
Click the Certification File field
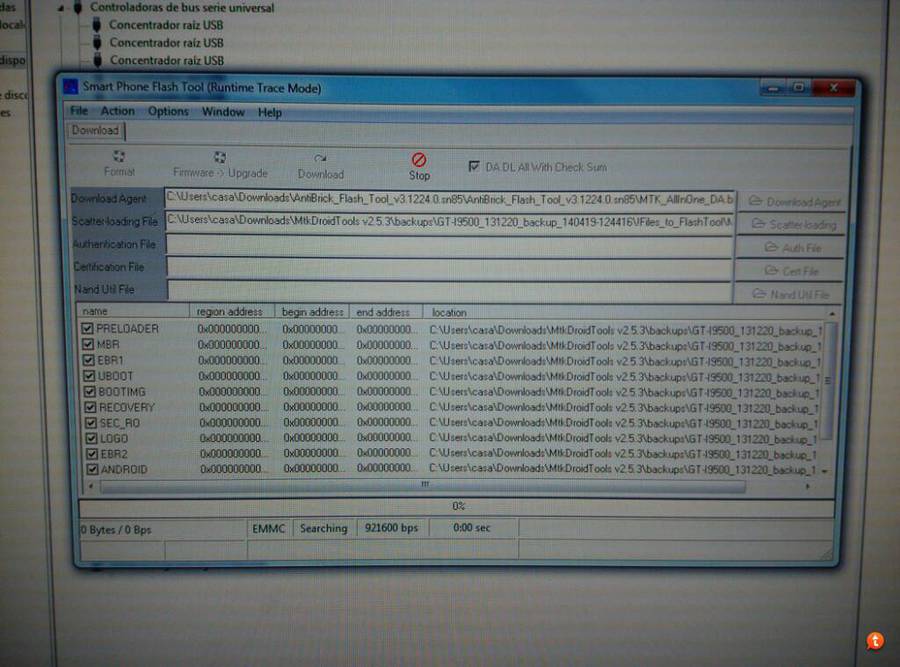449,269
